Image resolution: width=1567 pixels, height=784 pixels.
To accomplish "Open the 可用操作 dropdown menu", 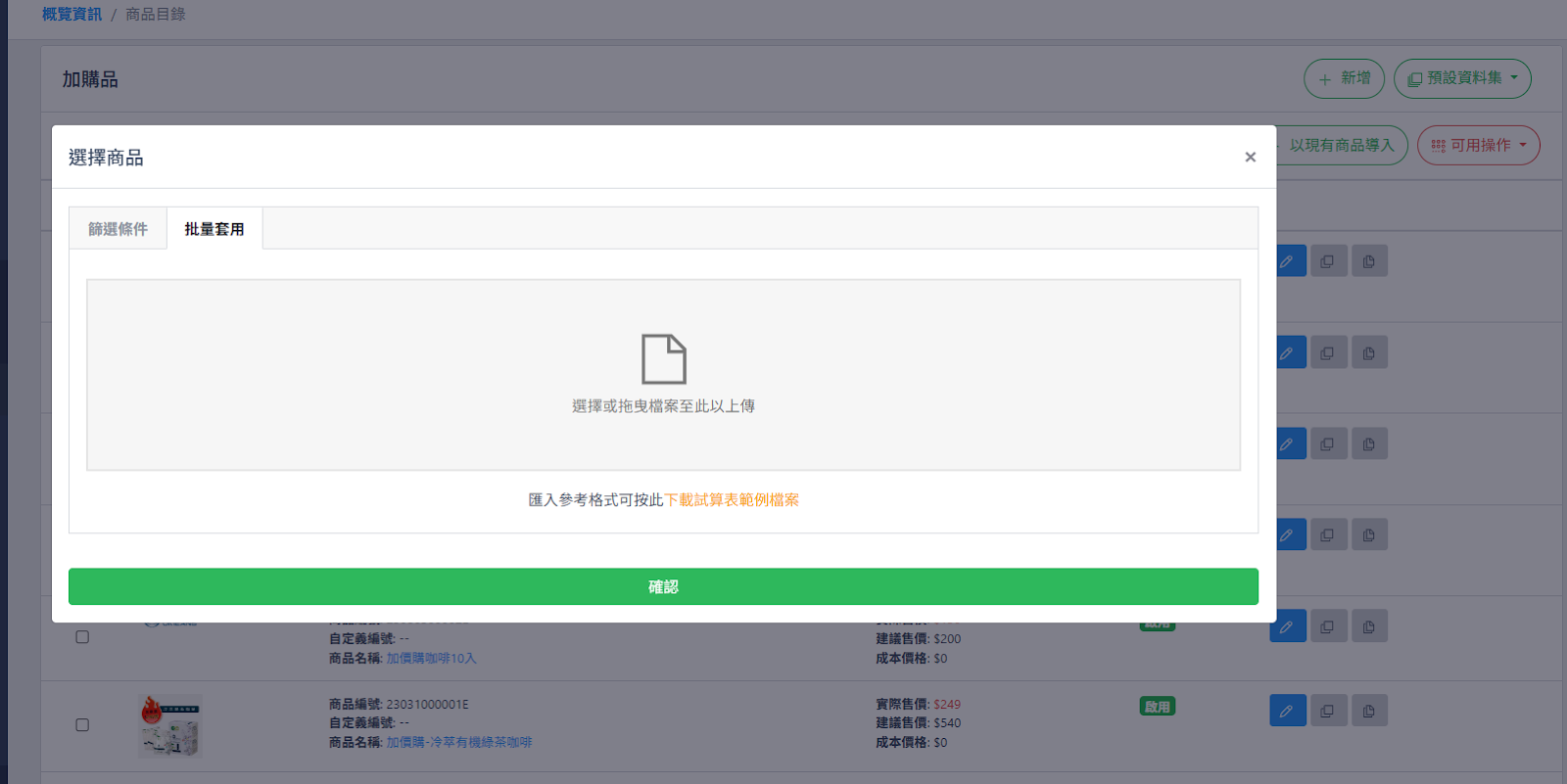I will click(x=1478, y=145).
